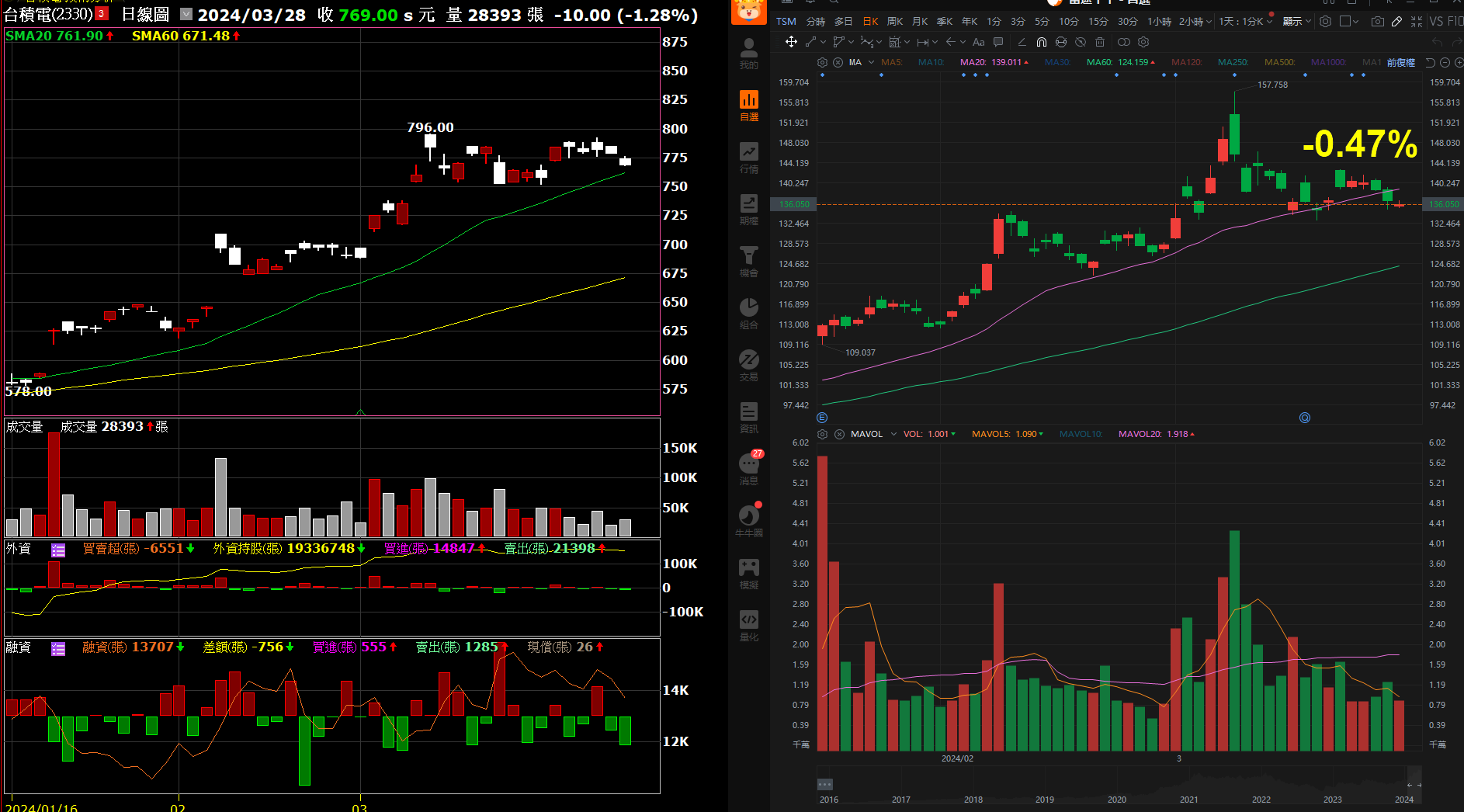The image size is (1464, 812).
Task: Click the E earnings marker on chart
Action: (x=822, y=418)
